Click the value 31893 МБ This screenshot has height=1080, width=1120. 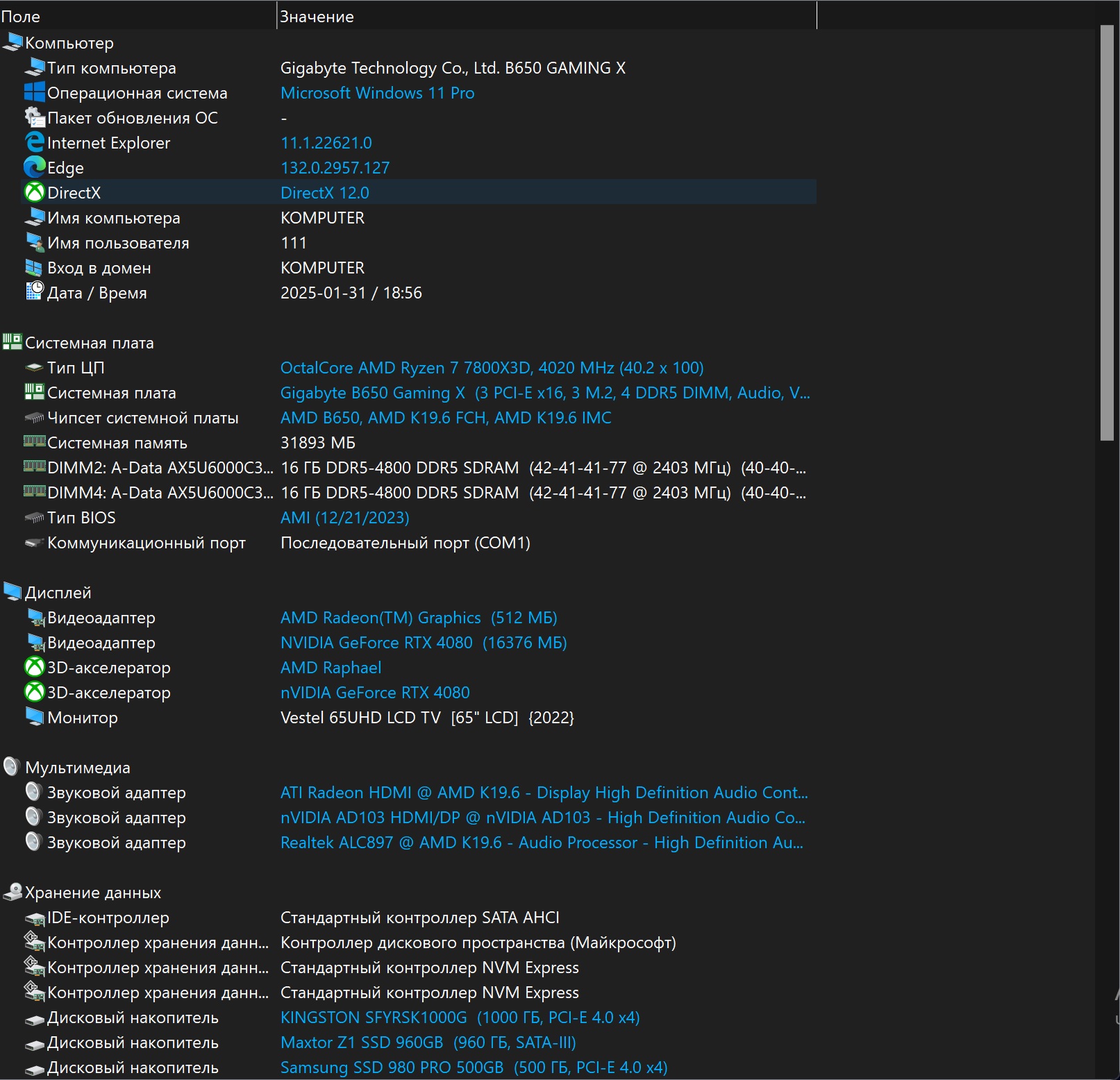[x=318, y=443]
